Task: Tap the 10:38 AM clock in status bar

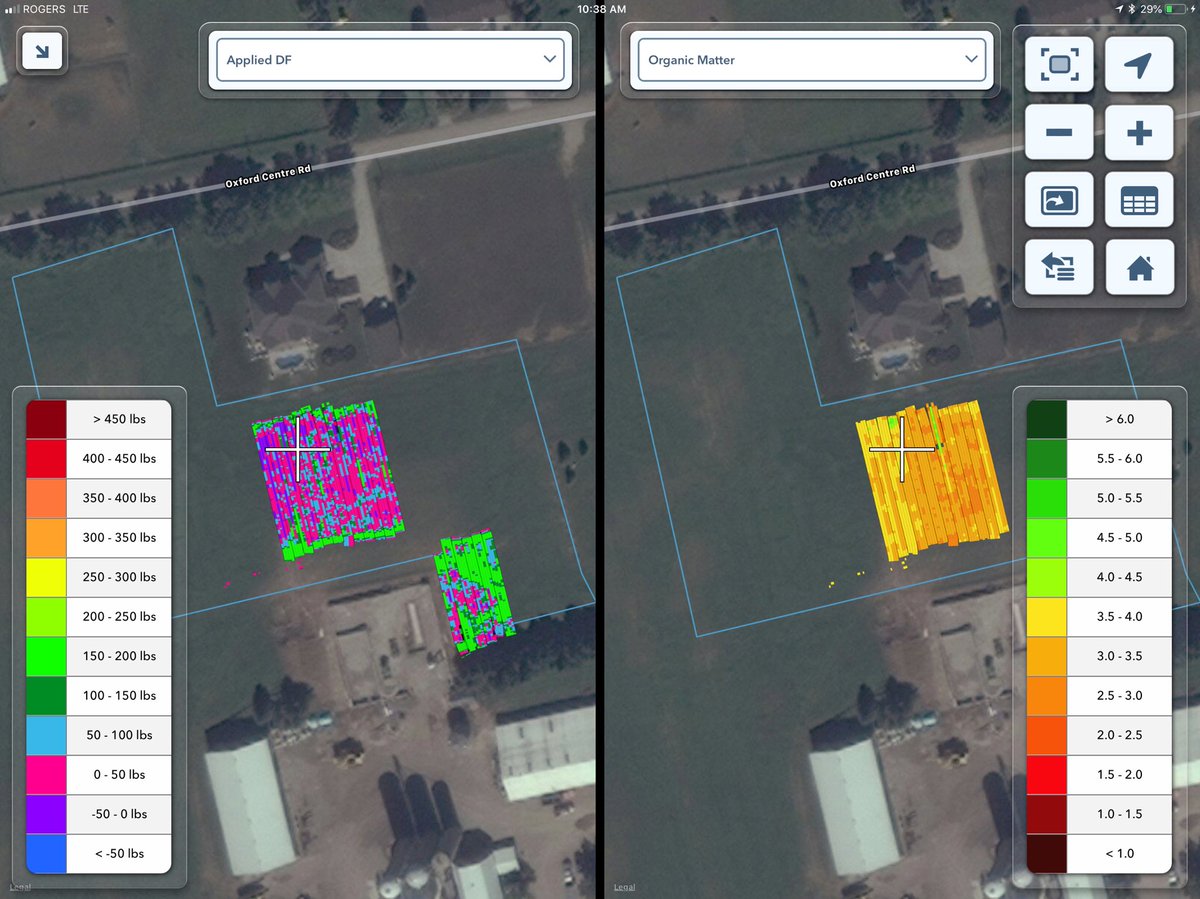Action: 602,8
